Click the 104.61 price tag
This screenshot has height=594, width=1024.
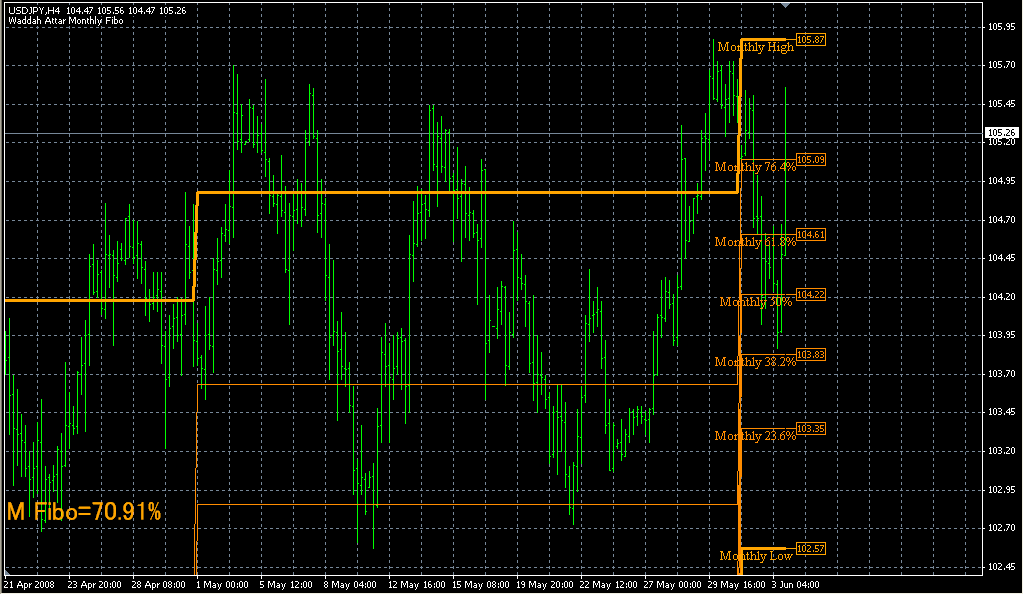(x=810, y=235)
